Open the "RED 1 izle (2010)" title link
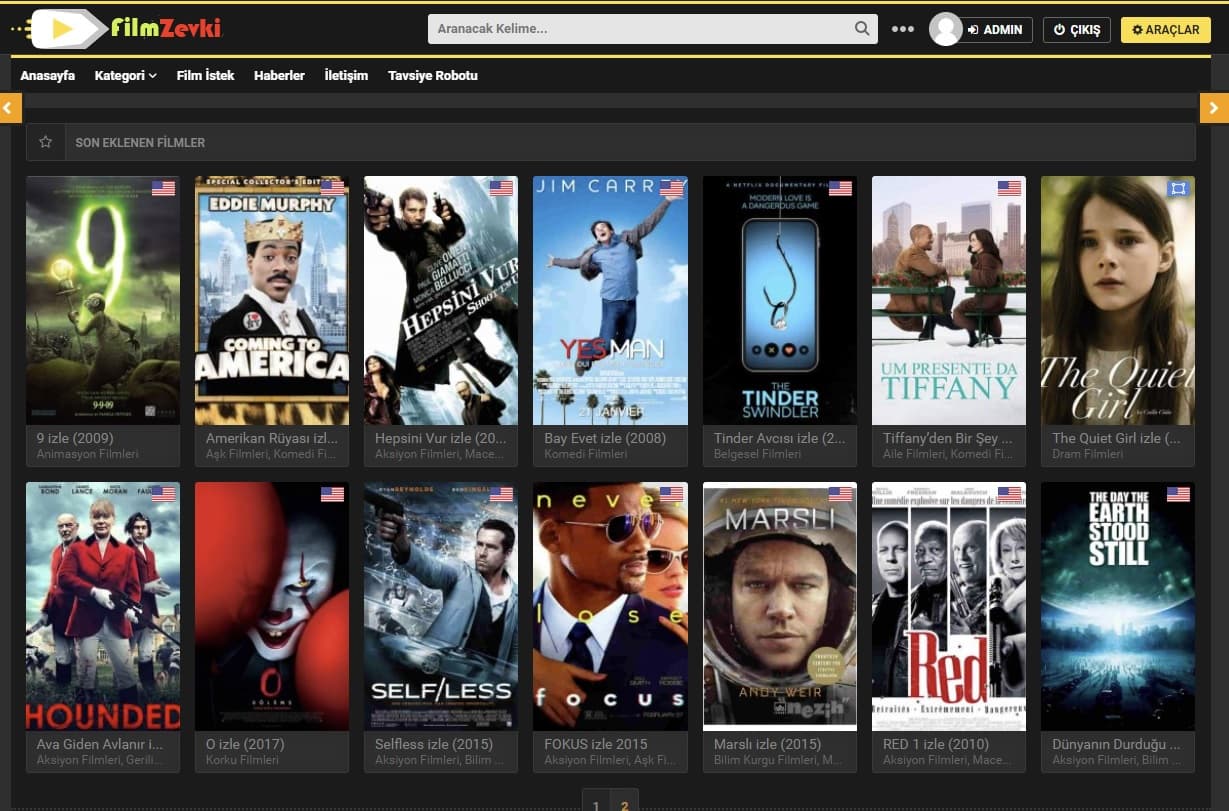 936,744
